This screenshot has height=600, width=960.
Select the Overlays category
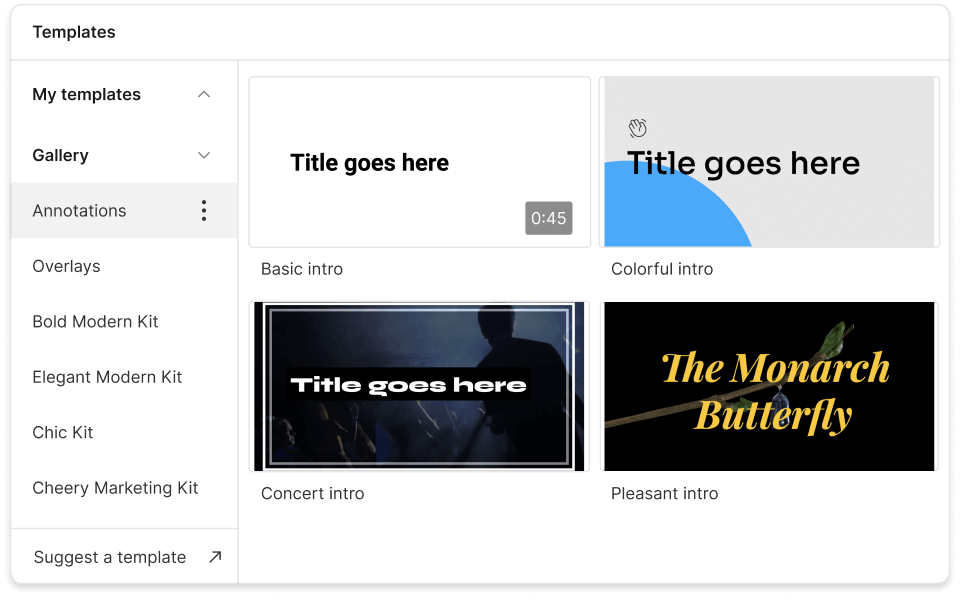[66, 266]
